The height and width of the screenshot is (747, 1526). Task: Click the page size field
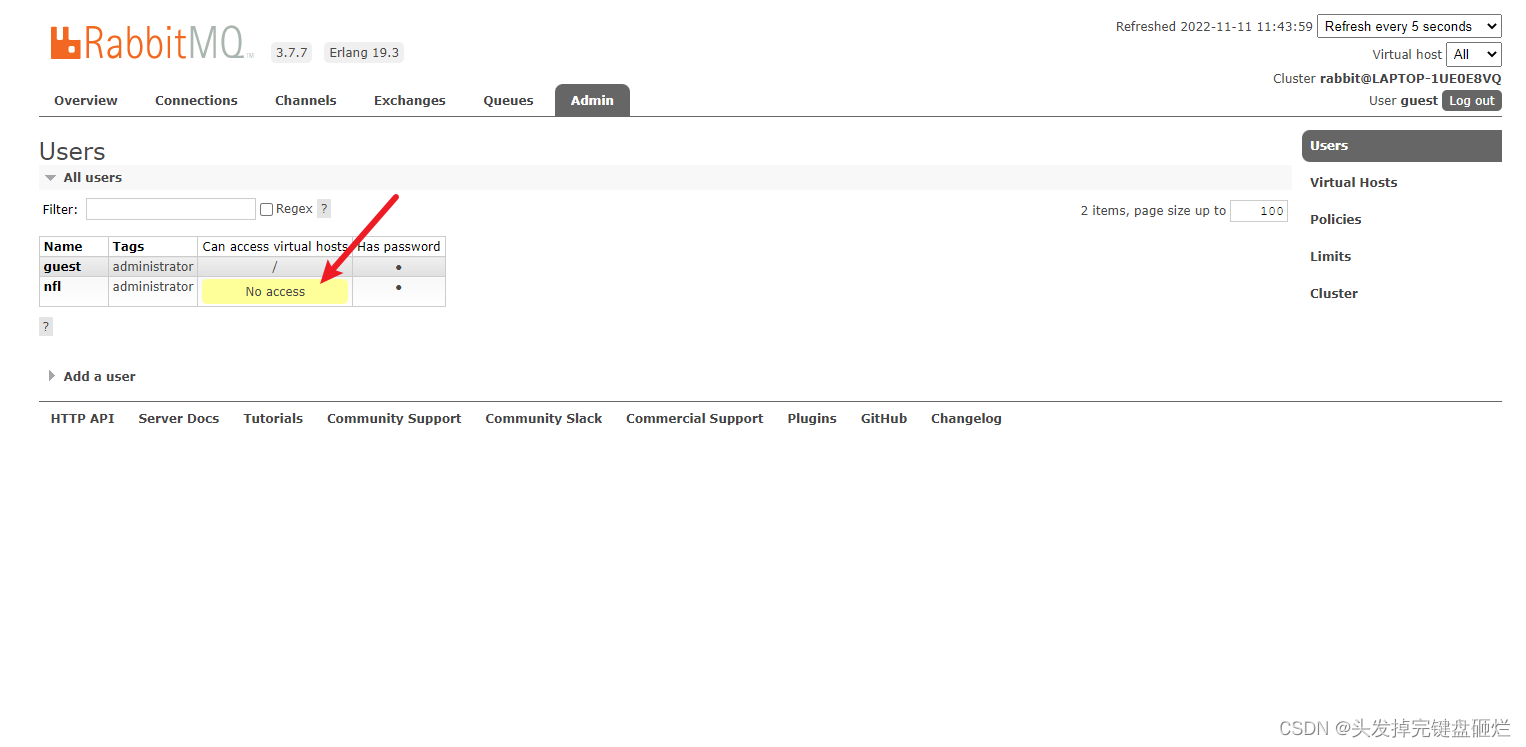pos(1259,211)
